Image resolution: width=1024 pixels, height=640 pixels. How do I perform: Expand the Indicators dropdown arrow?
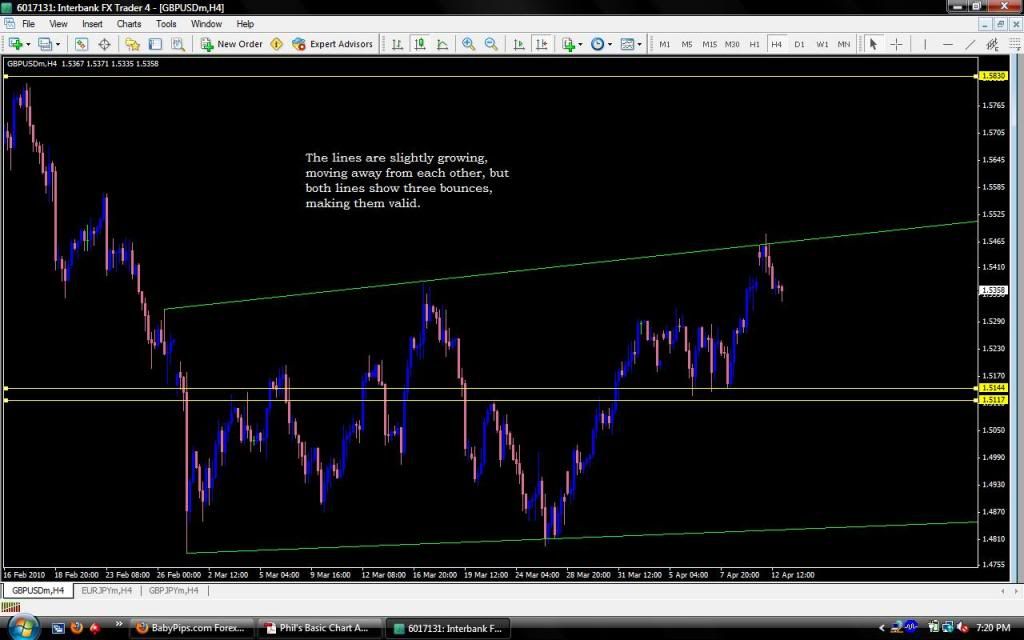(x=581, y=44)
